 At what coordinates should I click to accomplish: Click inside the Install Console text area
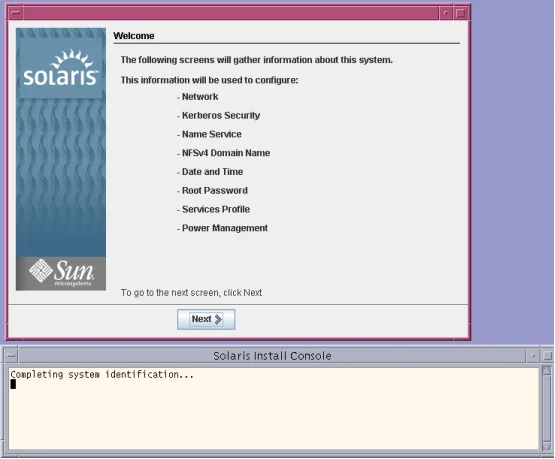coord(274,409)
